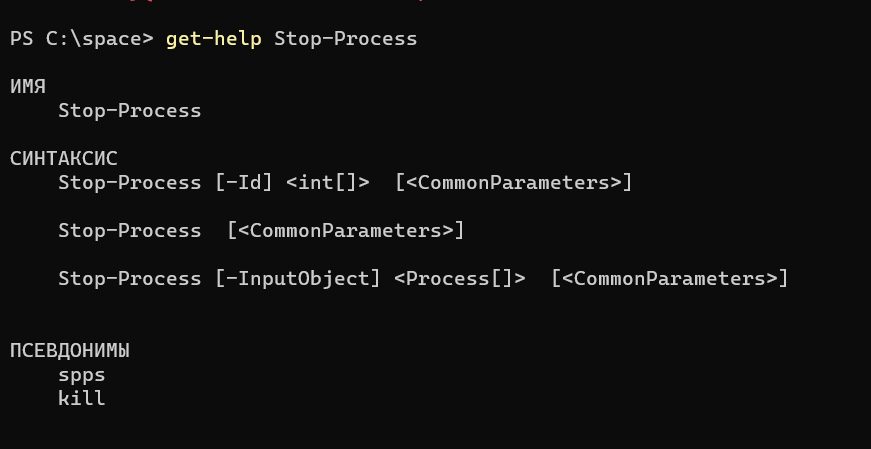871x449 pixels.
Task: Click the get-help command text
Action: point(213,39)
